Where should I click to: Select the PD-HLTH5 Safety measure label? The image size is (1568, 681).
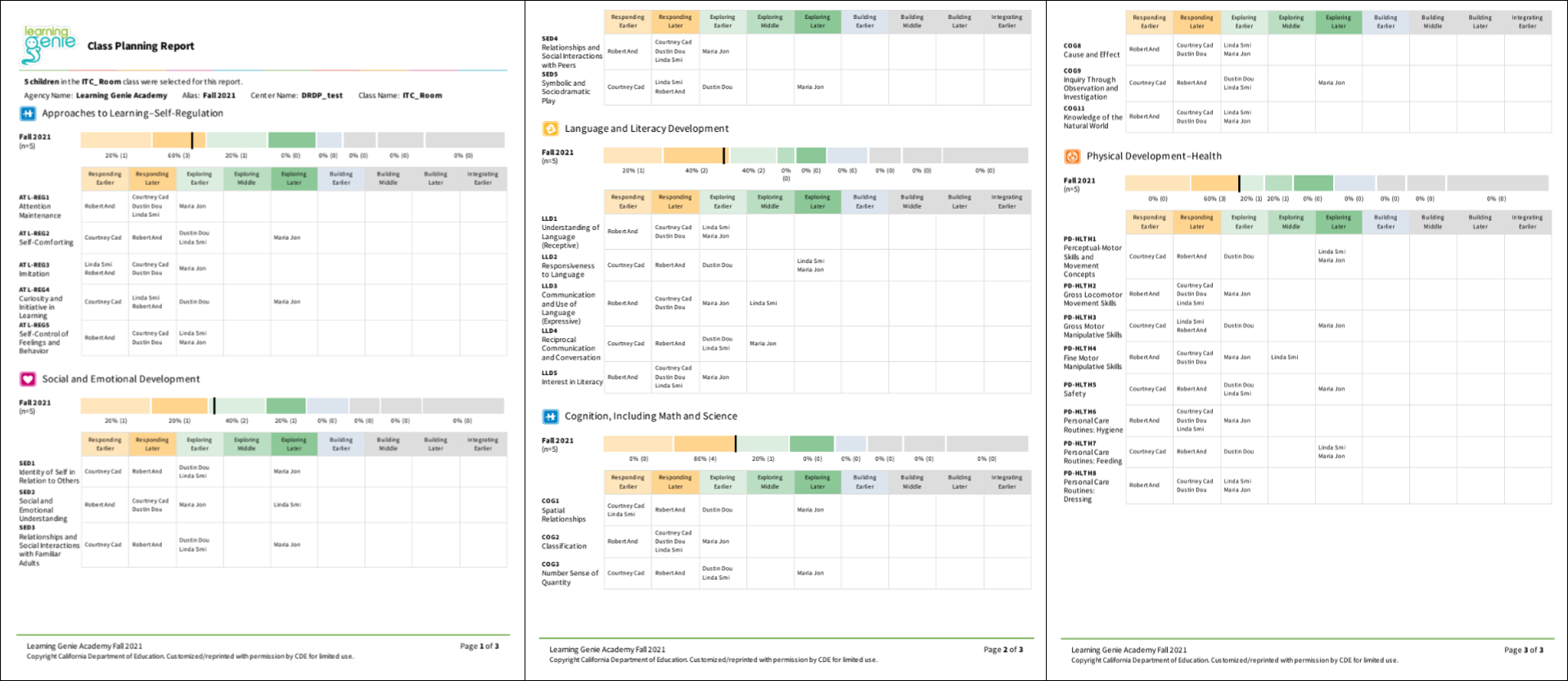(1079, 390)
